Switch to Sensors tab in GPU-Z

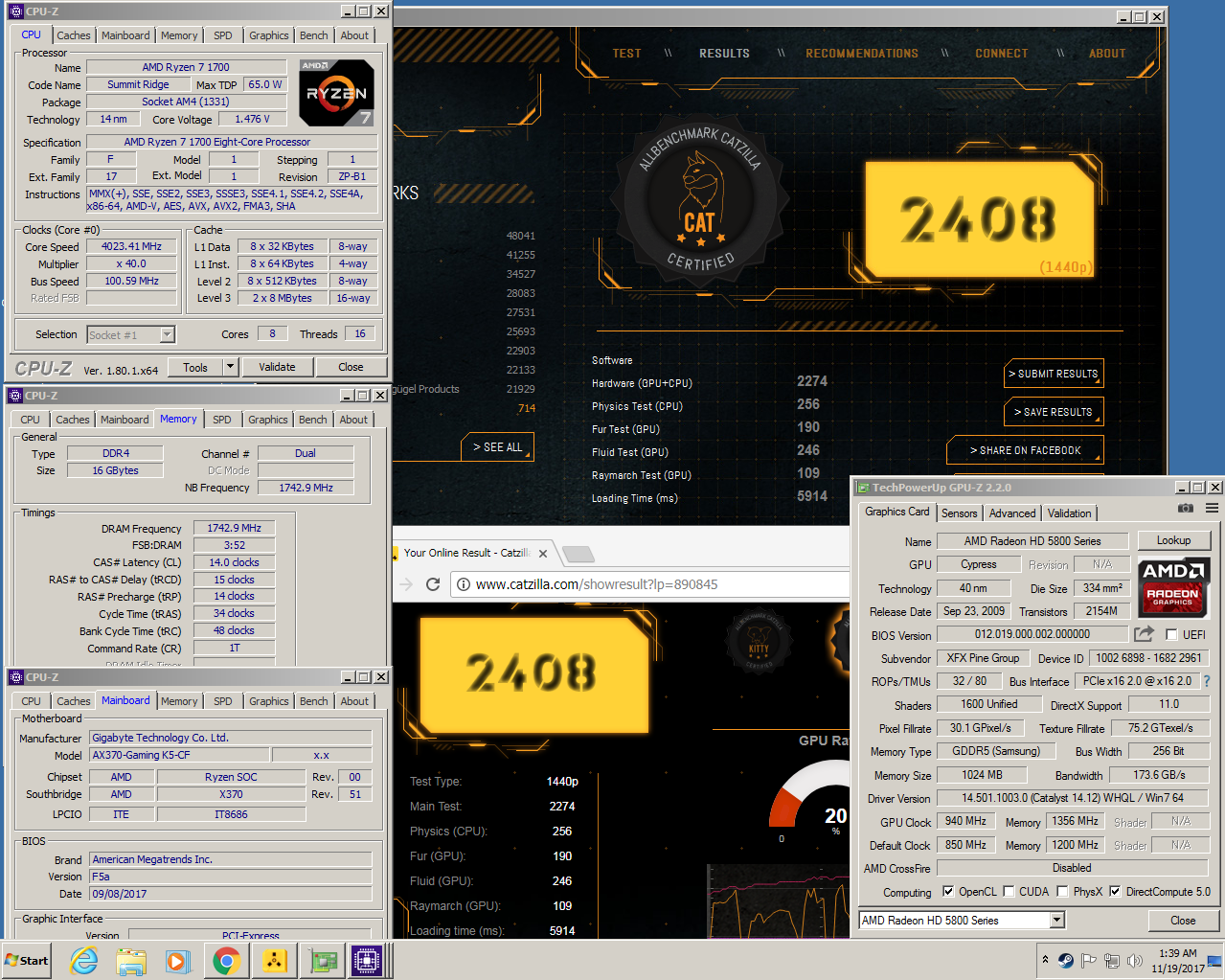click(x=960, y=513)
